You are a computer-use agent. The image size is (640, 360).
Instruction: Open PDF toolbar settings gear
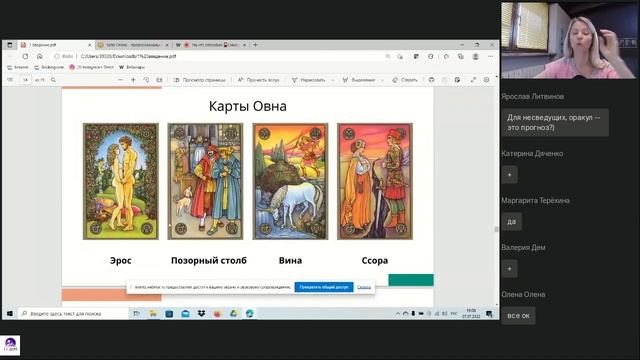[x=487, y=80]
